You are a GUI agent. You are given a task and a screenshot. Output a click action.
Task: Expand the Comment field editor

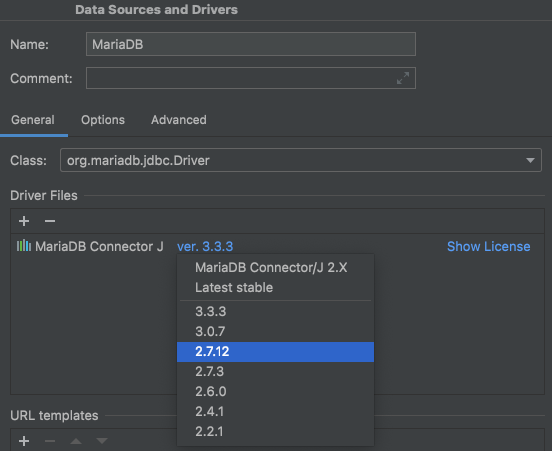tap(403, 78)
